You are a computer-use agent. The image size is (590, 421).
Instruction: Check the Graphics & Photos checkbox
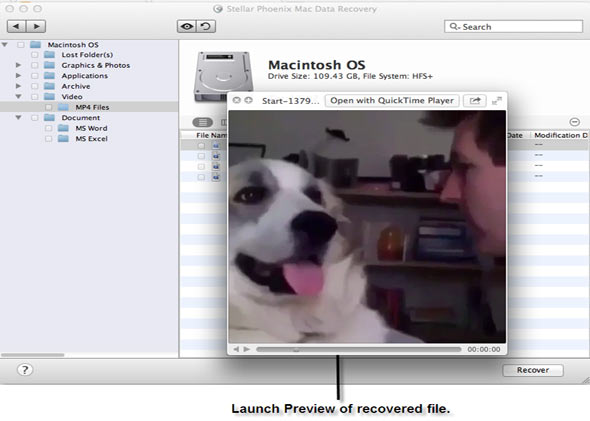pos(35,65)
